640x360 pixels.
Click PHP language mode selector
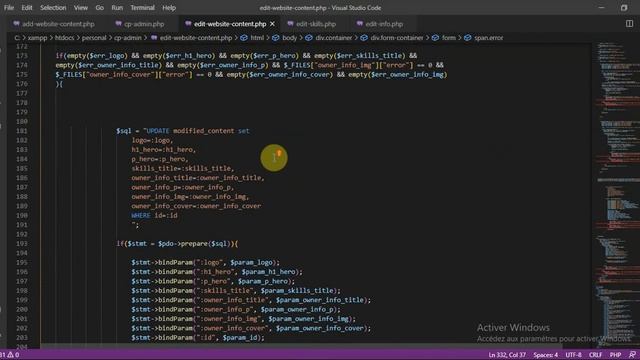point(615,355)
